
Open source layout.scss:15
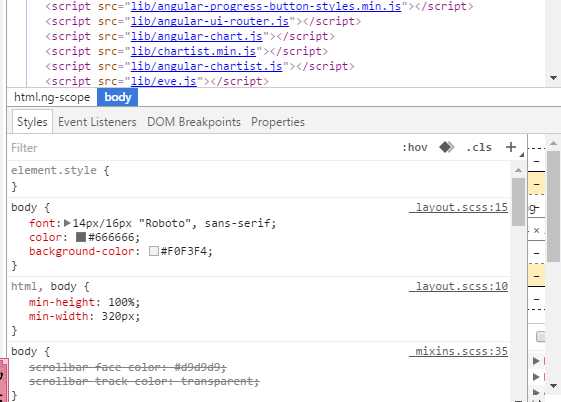(x=459, y=207)
